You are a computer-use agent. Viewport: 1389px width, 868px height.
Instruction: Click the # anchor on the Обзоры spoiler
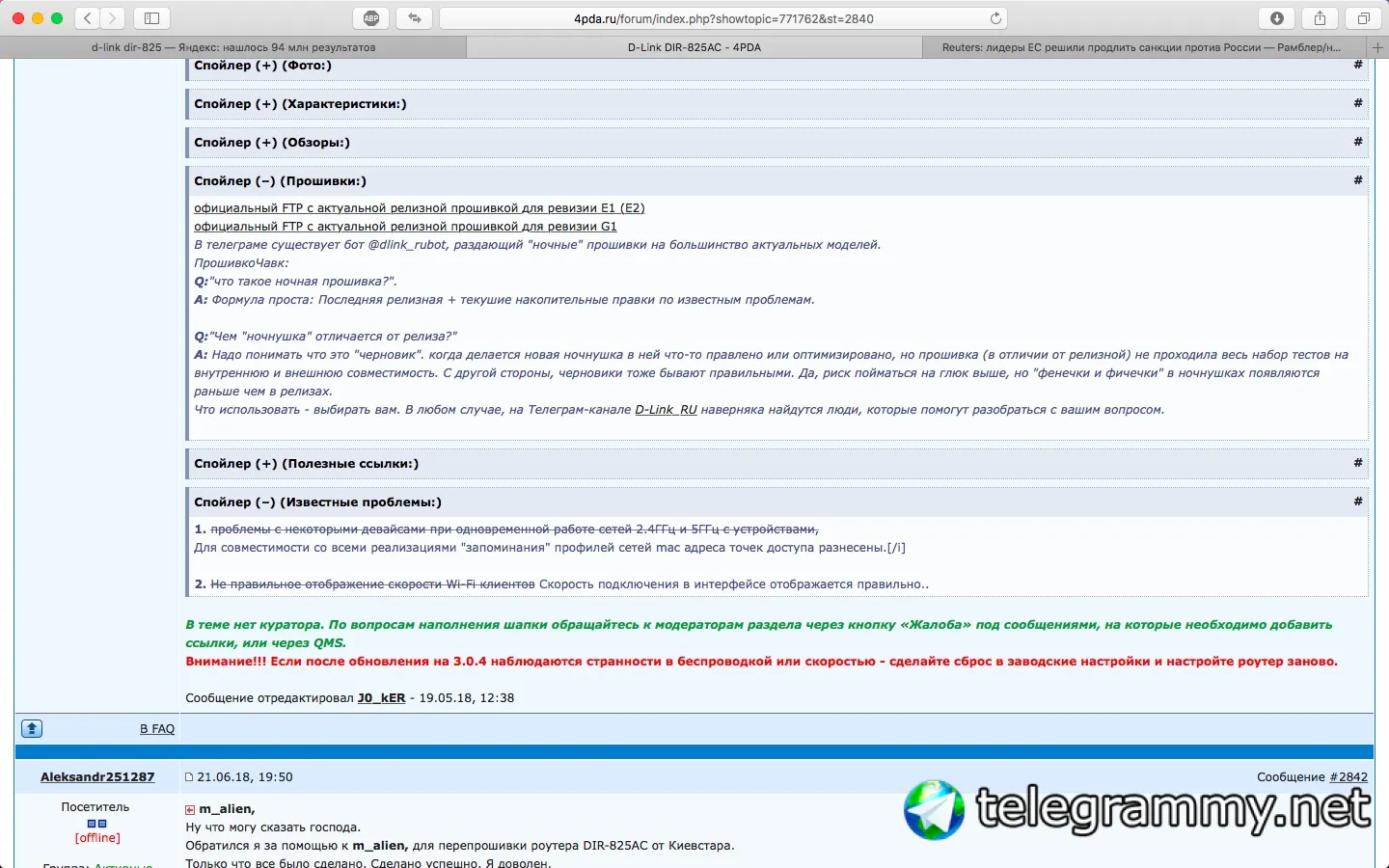1357,142
